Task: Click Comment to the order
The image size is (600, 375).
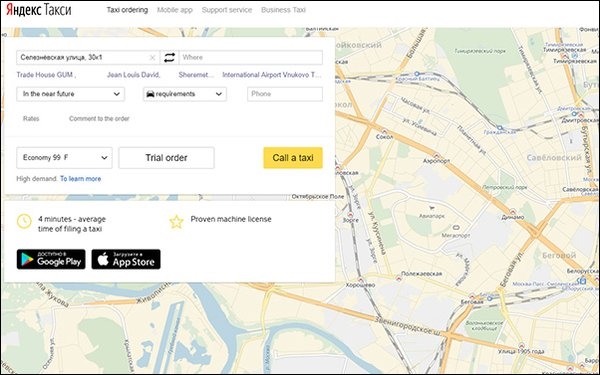Action: pyautogui.click(x=99, y=119)
